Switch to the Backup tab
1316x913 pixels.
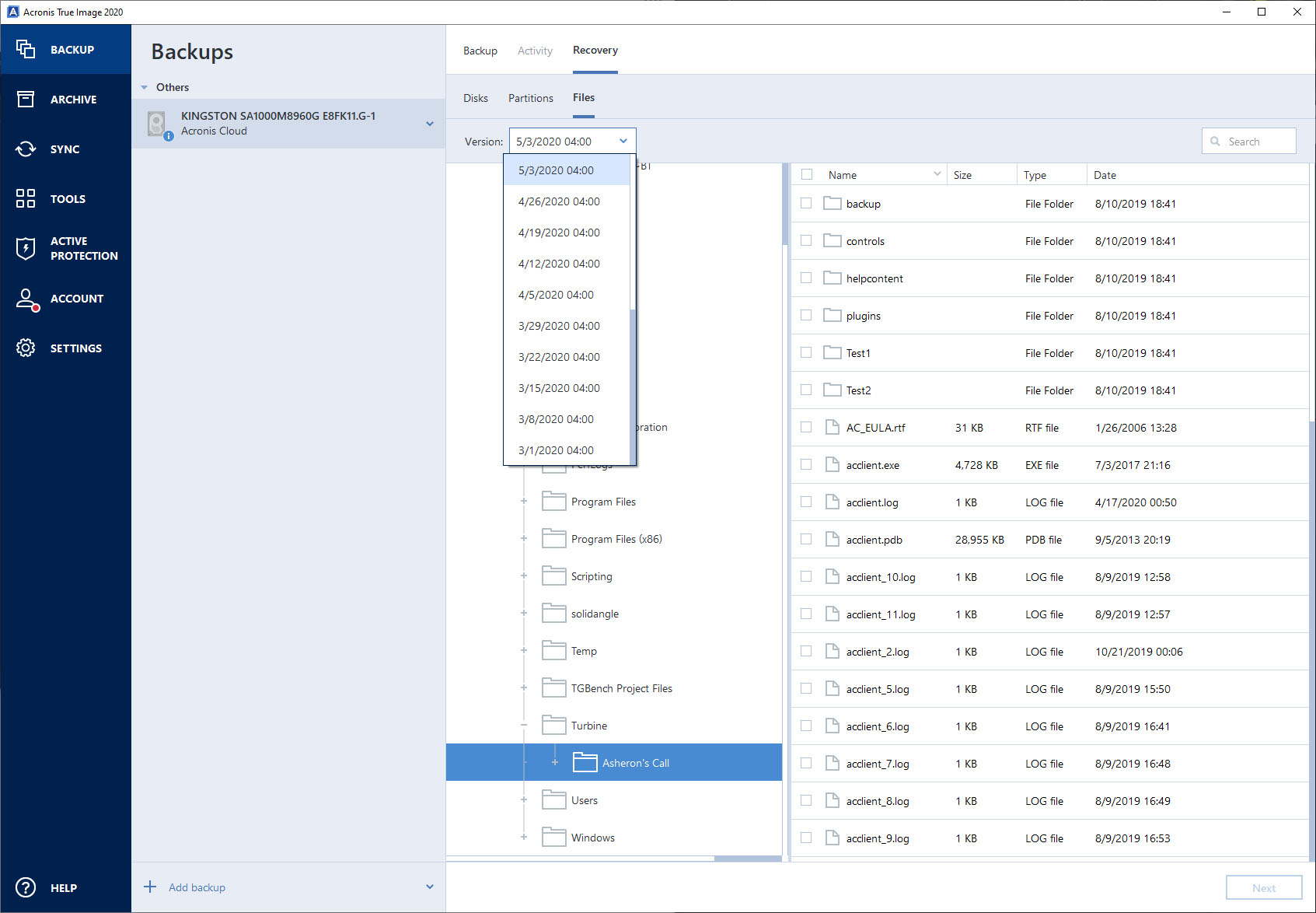[x=480, y=51]
